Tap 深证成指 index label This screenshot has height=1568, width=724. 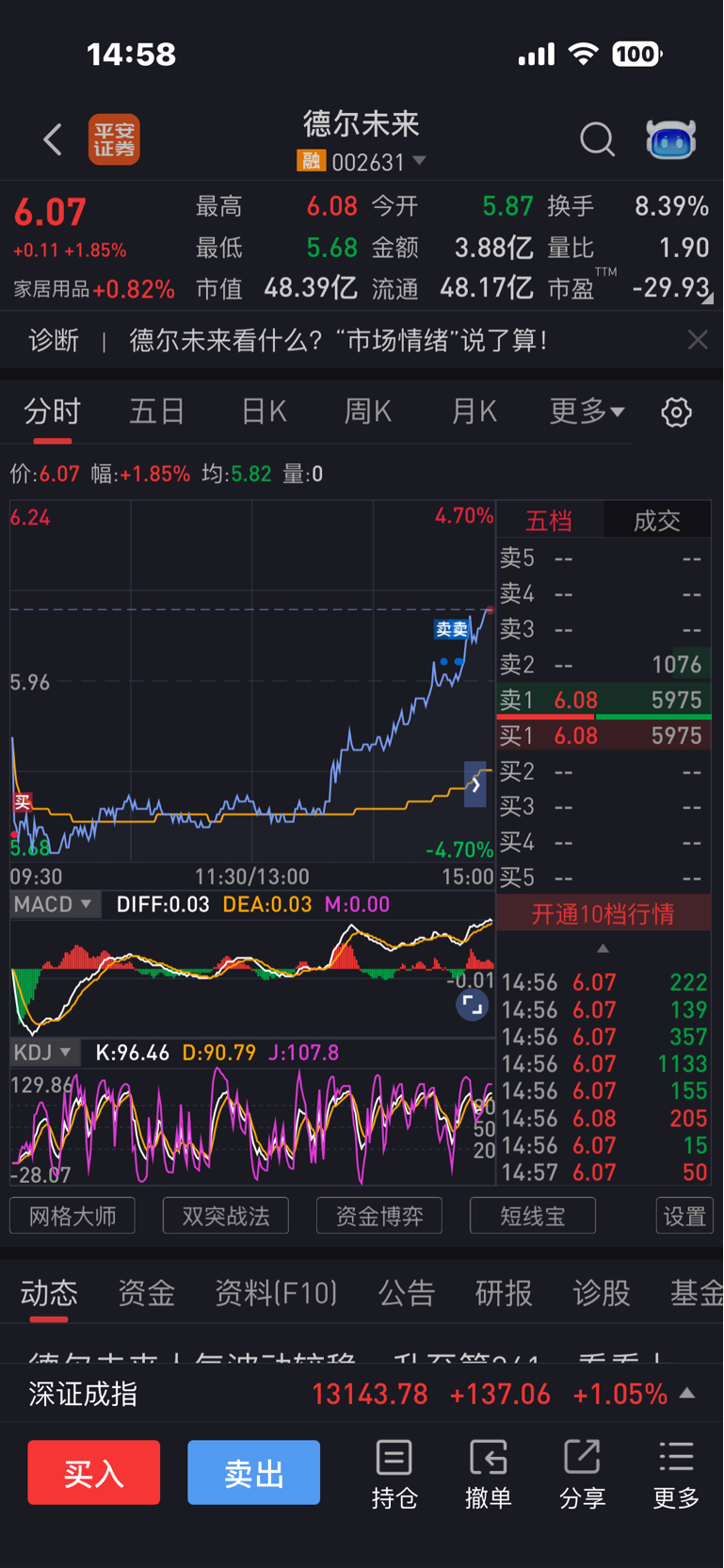point(83,1394)
